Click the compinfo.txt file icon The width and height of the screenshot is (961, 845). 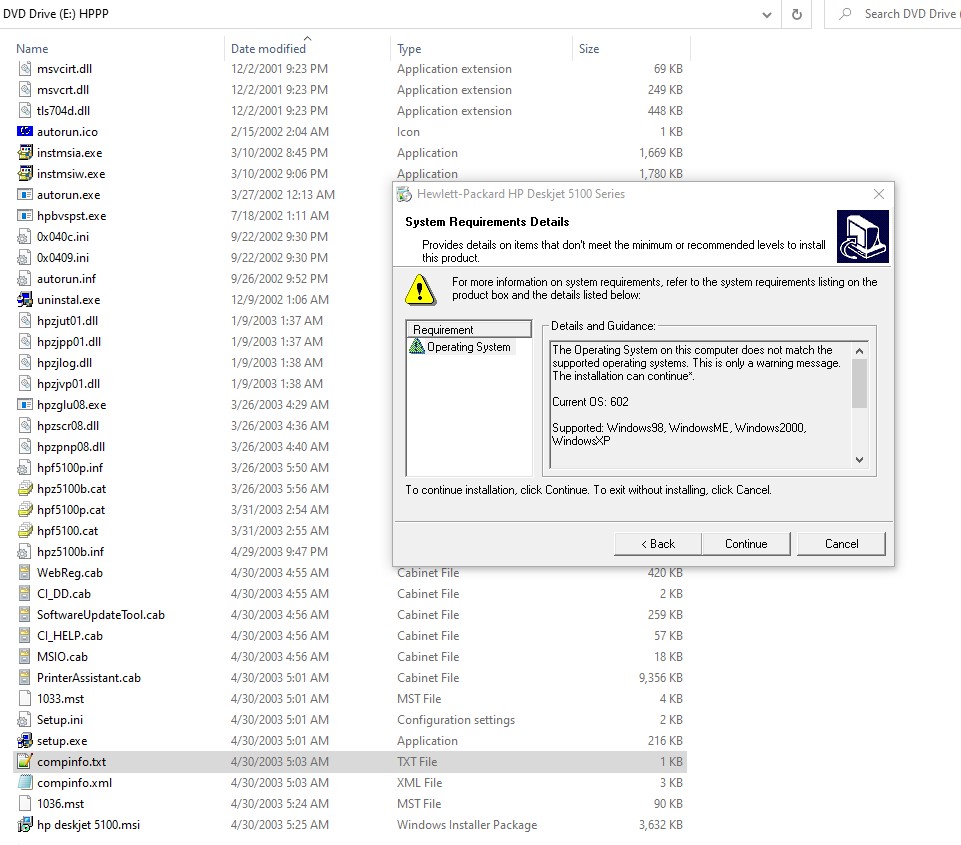25,762
